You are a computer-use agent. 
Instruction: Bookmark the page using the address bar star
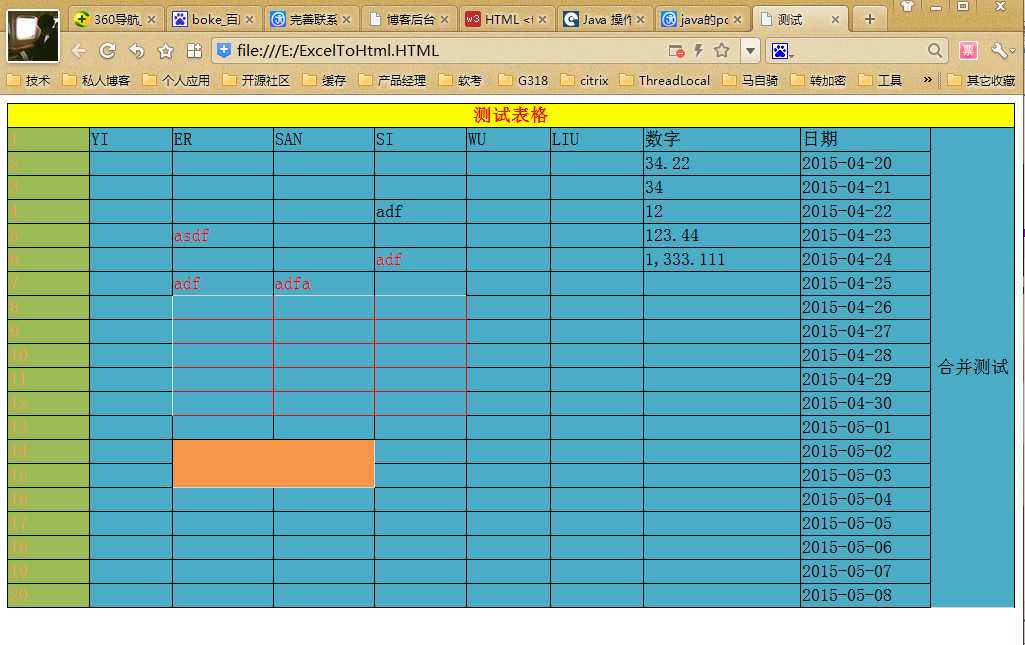(722, 50)
